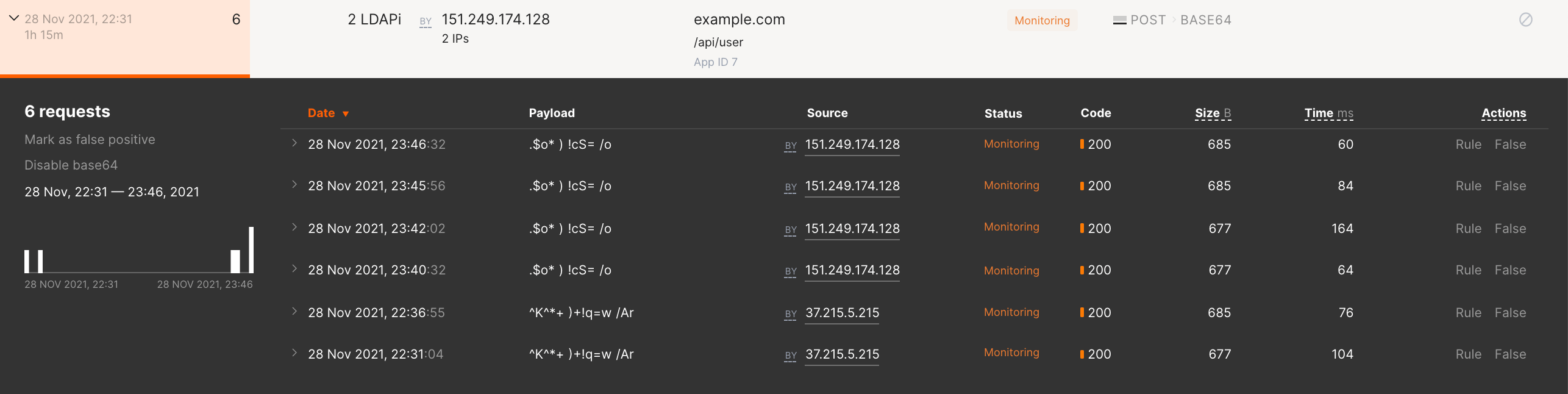The height and width of the screenshot is (394, 1568).
Task: Open source IP 37.215.5.215 in 22:31:04 row
Action: pos(842,354)
